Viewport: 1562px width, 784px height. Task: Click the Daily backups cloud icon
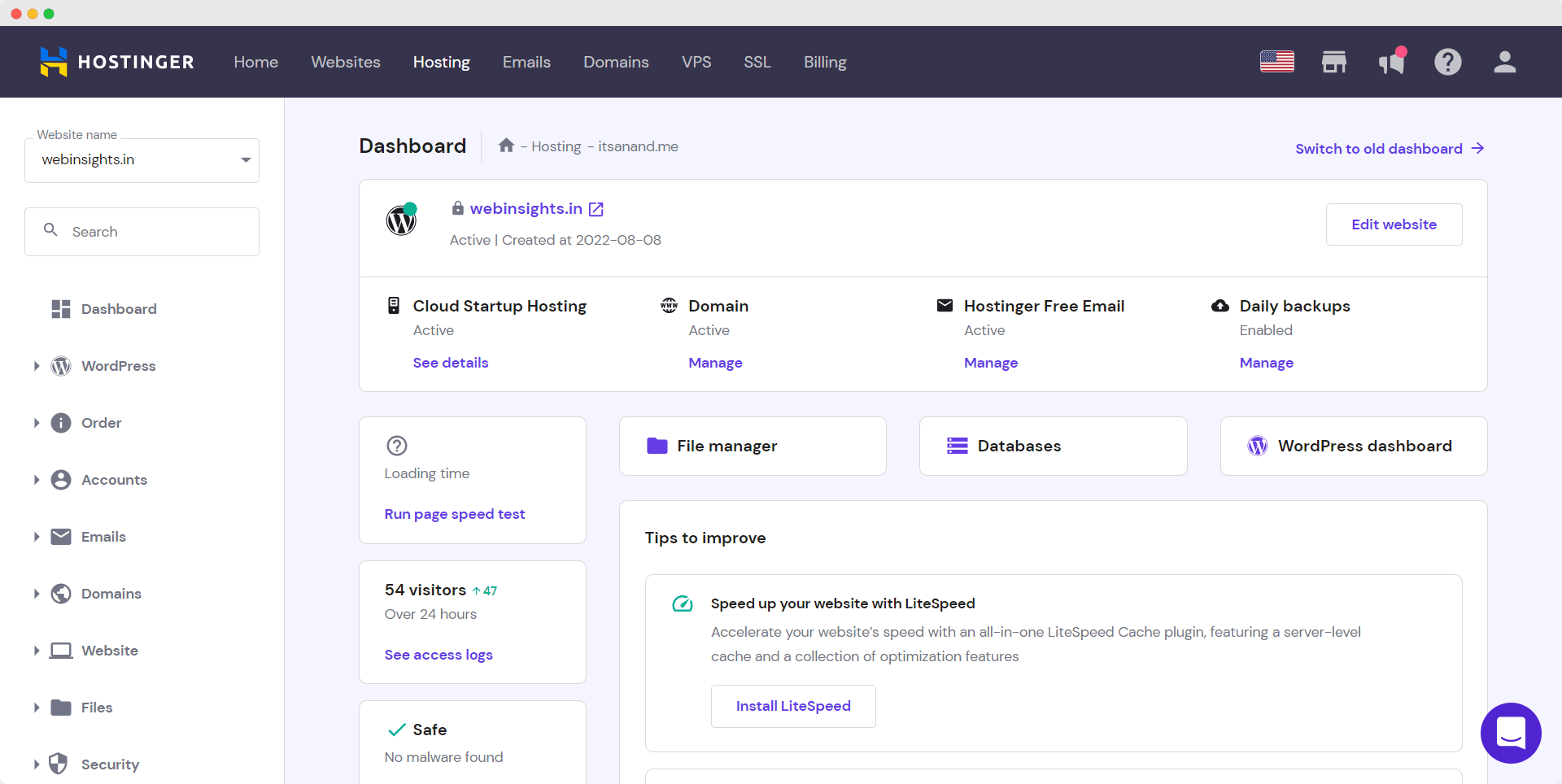point(1220,306)
